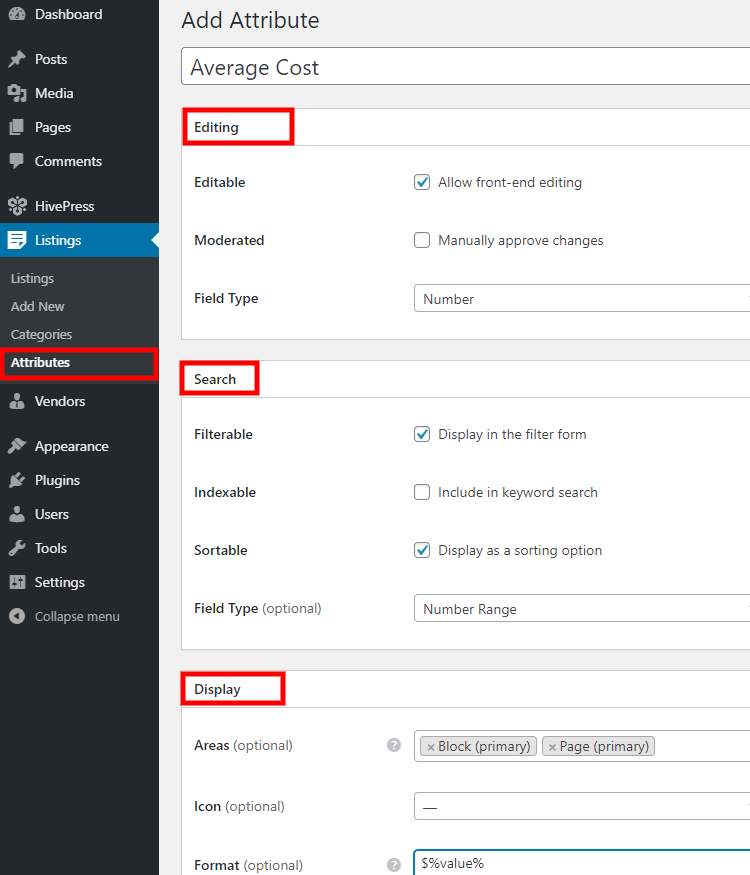Open the Users menu item

click(79, 515)
